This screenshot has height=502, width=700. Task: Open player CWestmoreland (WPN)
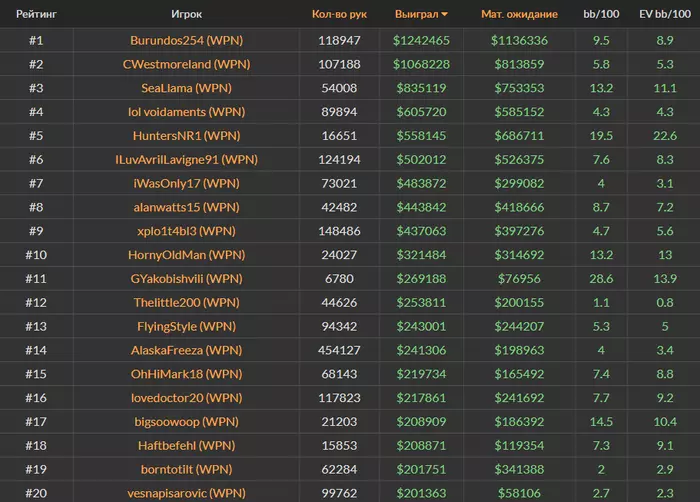click(187, 64)
